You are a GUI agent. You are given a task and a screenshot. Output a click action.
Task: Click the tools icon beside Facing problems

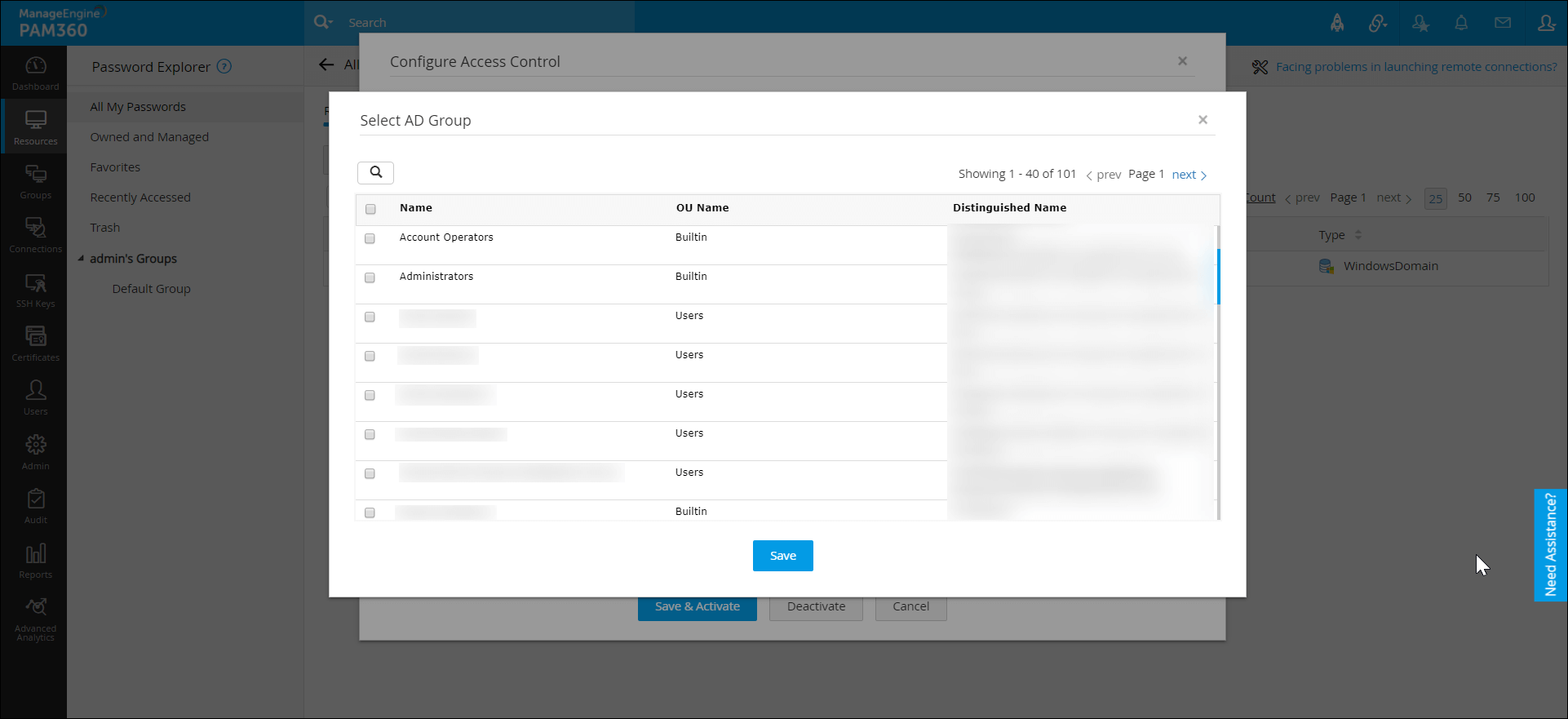point(1260,67)
